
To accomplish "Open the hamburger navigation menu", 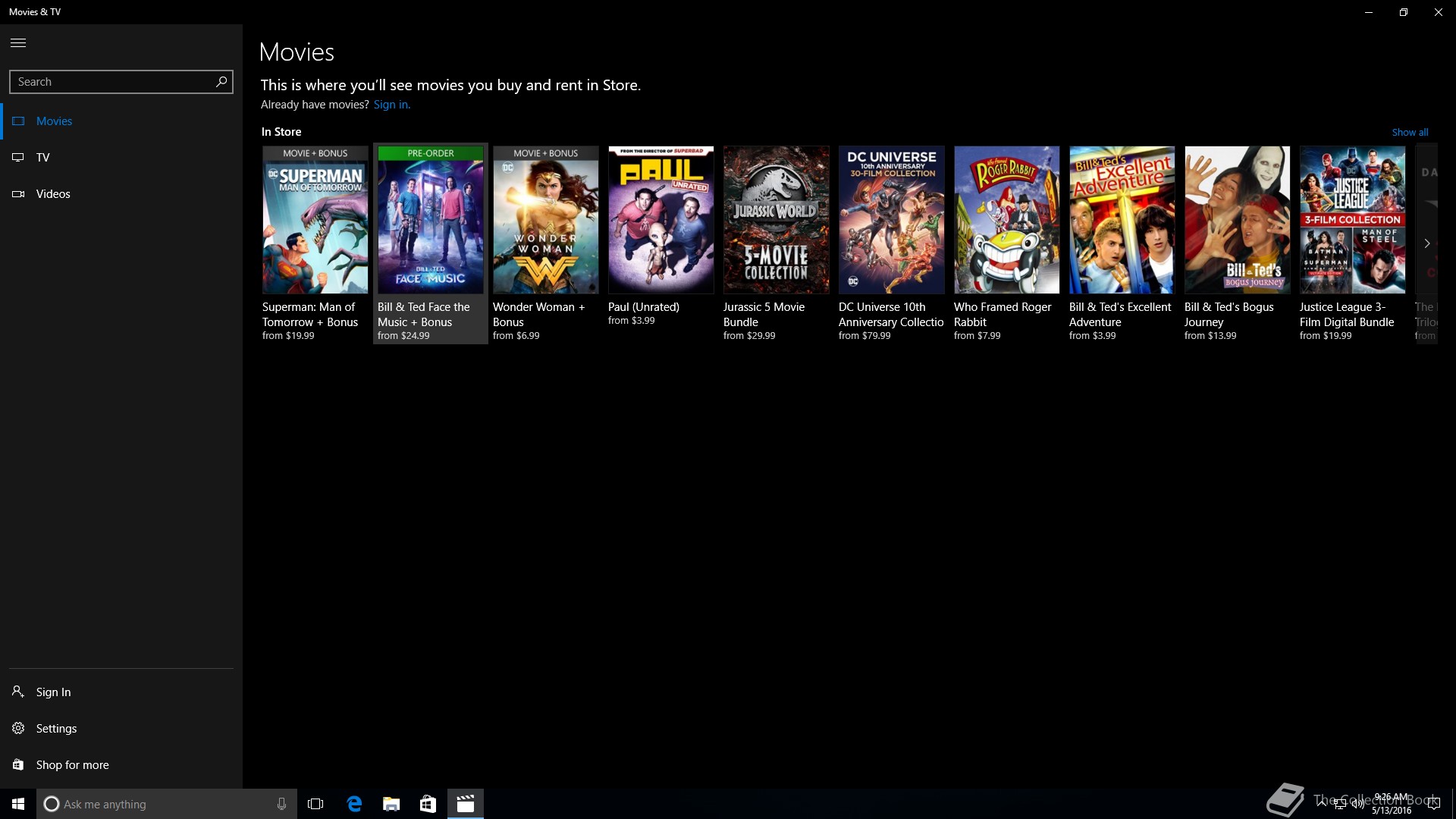I will 18,42.
